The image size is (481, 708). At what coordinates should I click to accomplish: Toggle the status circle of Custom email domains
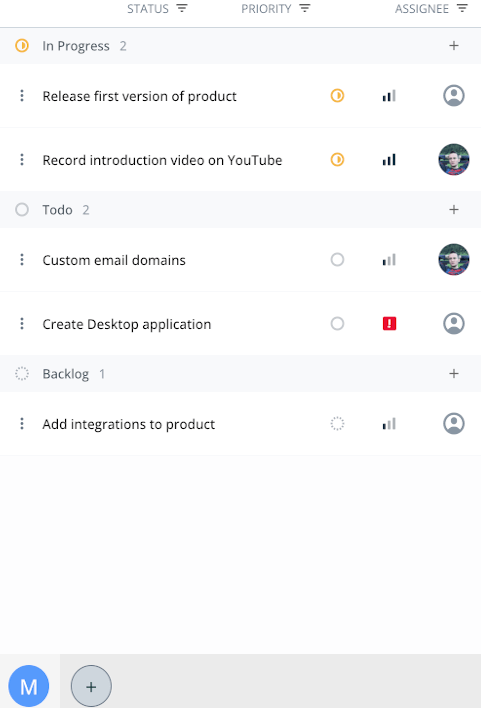pyautogui.click(x=337, y=260)
